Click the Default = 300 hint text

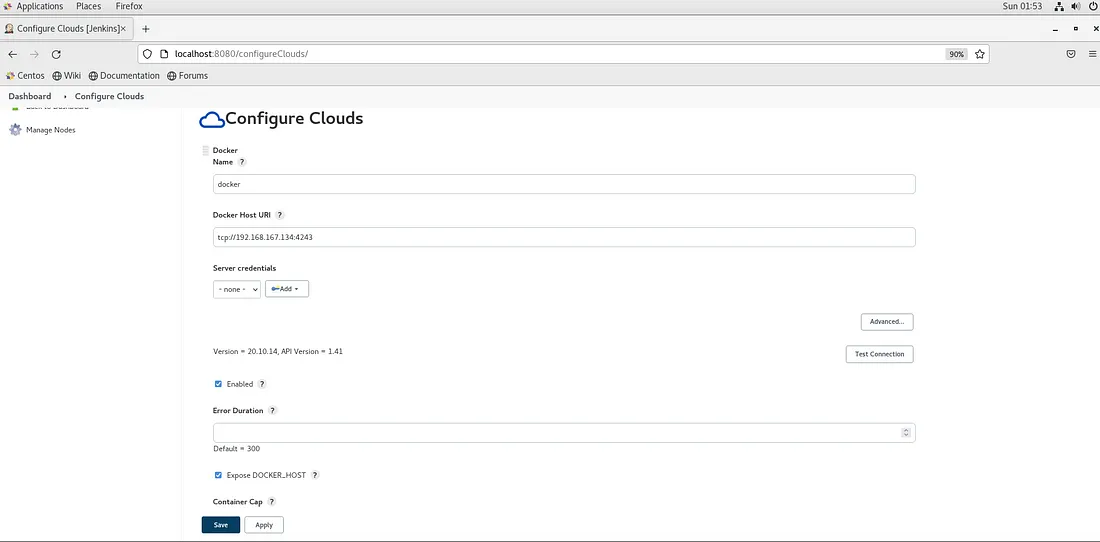[x=236, y=449]
